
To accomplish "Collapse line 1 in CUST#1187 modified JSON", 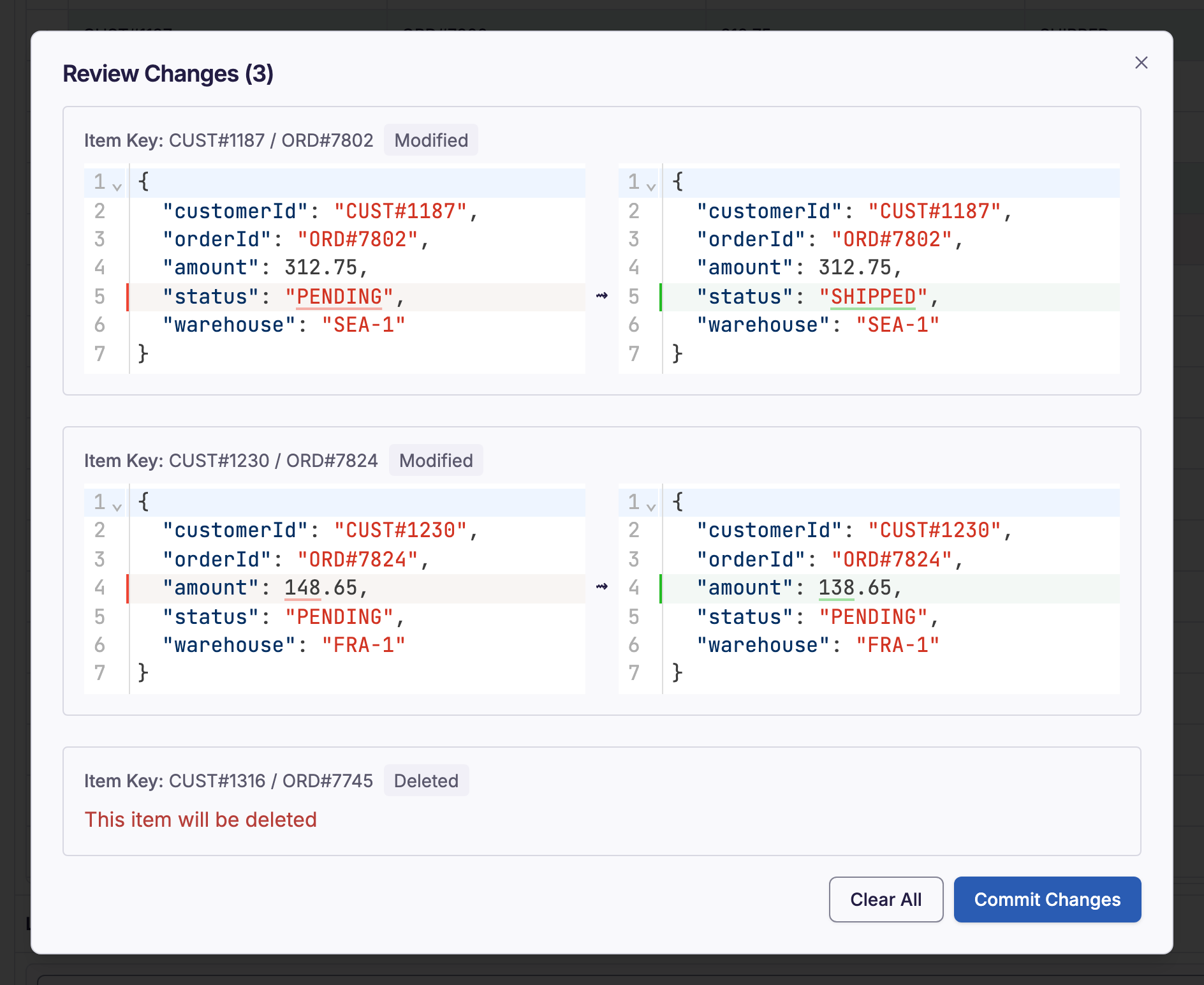I will (651, 186).
